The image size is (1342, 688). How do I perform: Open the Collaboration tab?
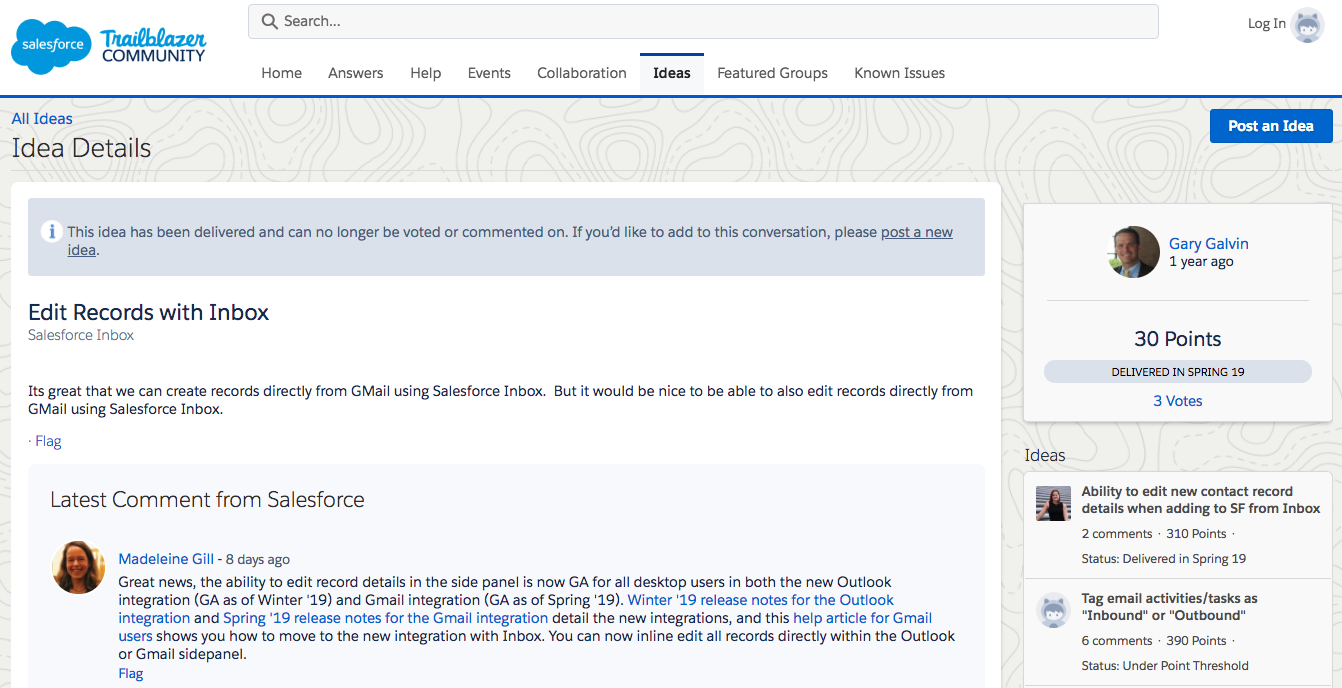tap(582, 73)
